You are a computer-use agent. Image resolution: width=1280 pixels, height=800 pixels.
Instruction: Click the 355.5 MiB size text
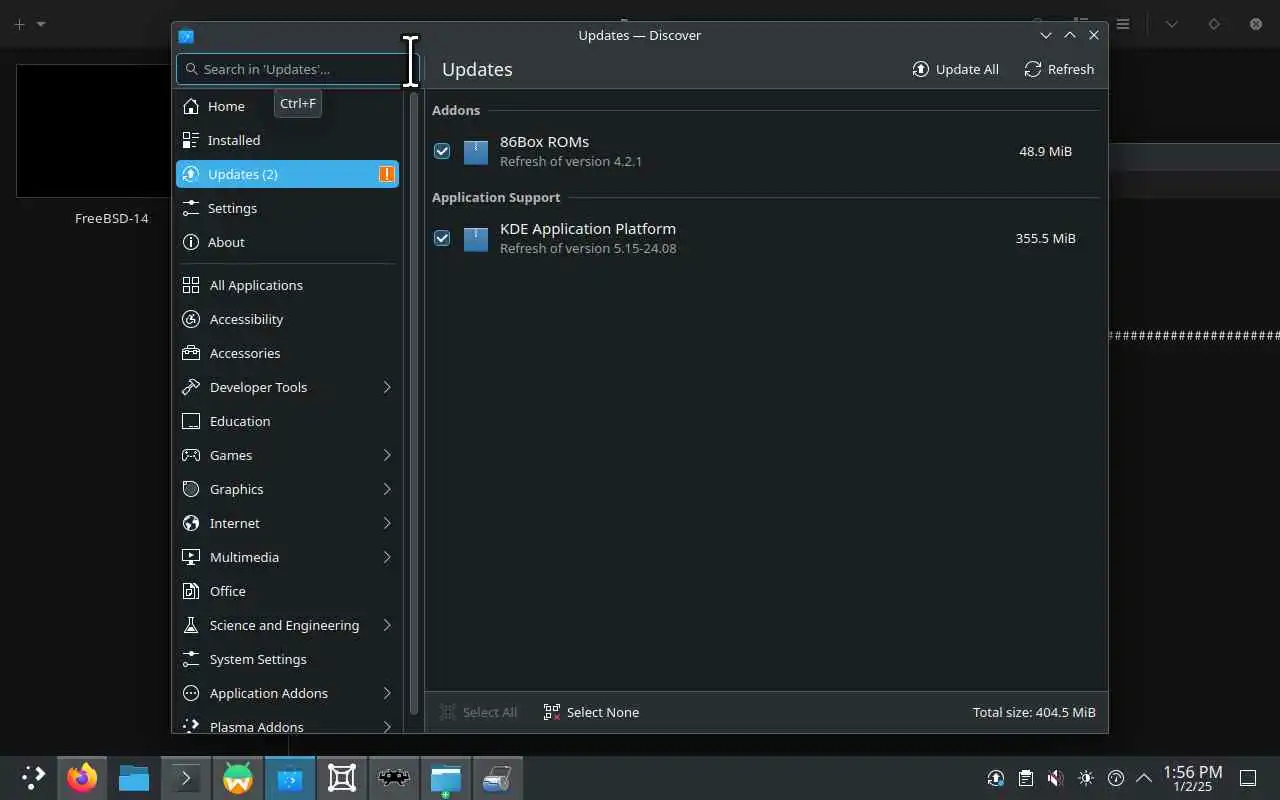[x=1045, y=238]
